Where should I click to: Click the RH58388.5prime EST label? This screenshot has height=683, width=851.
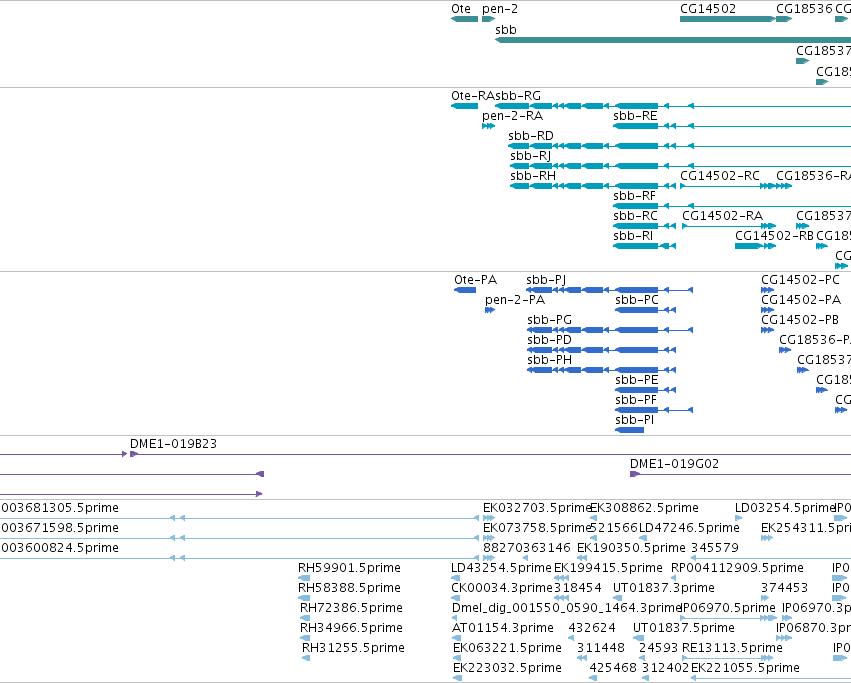tap(350, 588)
